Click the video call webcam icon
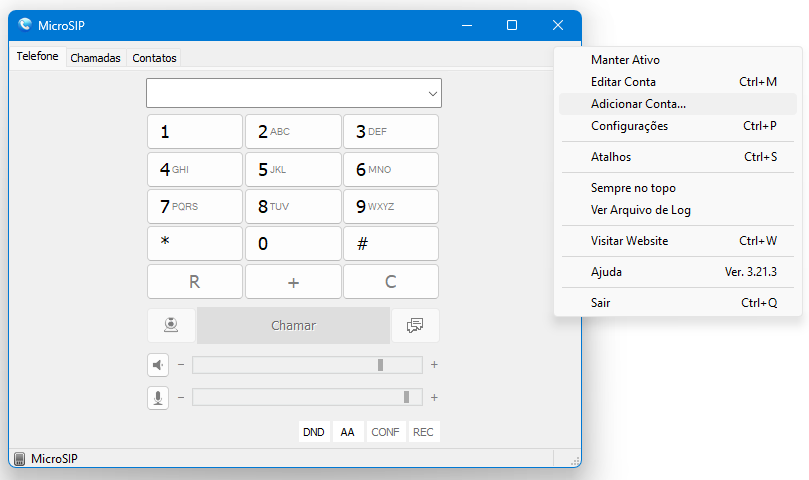 point(171,325)
